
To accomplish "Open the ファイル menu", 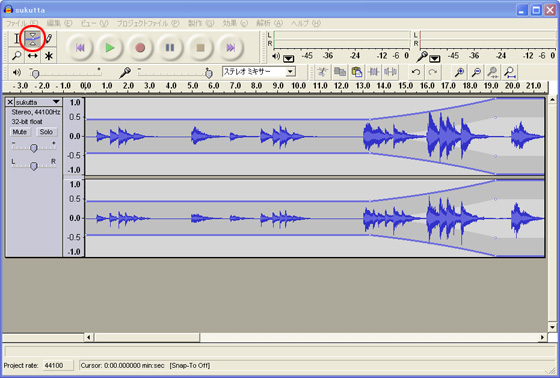I will tap(22, 23).
